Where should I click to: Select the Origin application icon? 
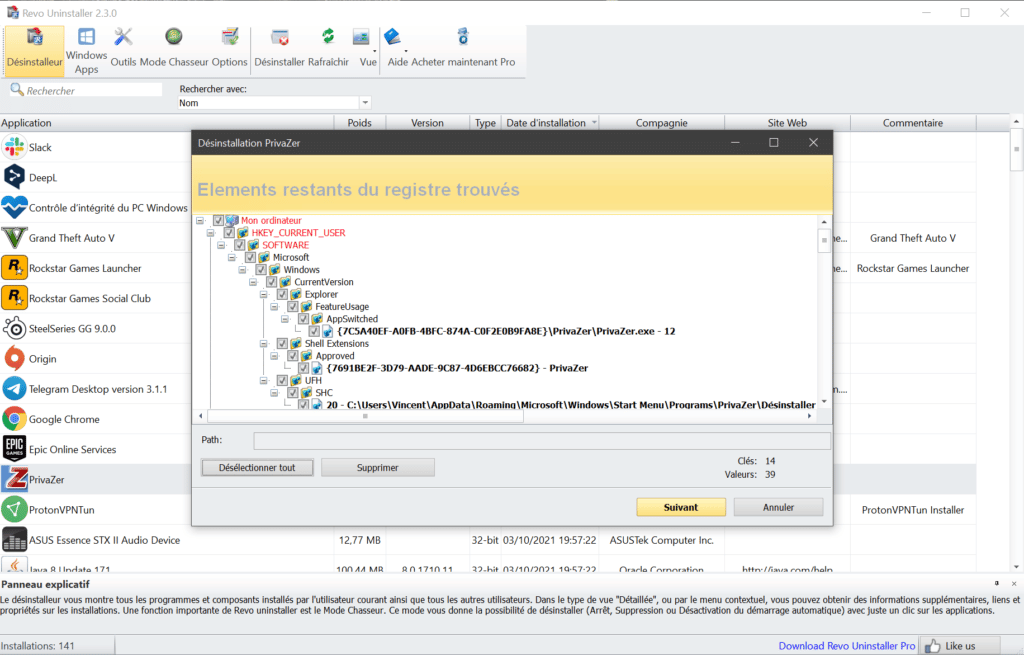(14, 359)
